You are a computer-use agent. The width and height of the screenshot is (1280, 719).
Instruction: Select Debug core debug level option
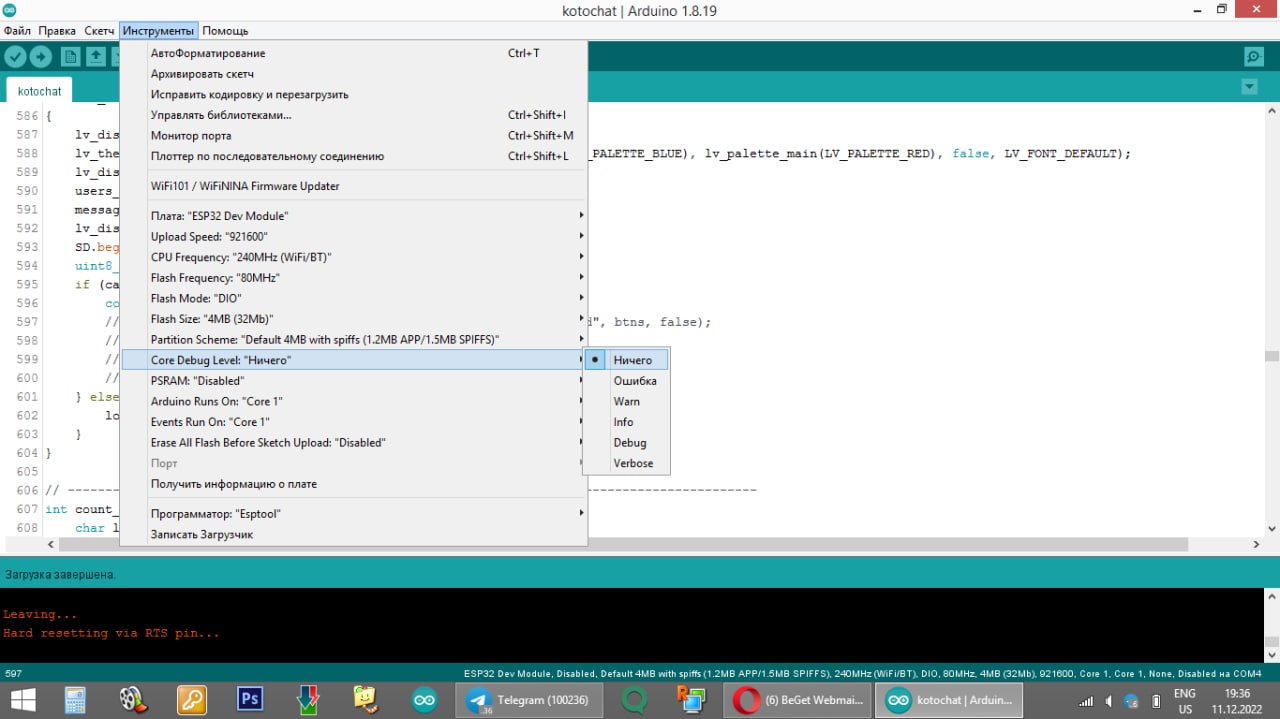(x=627, y=442)
